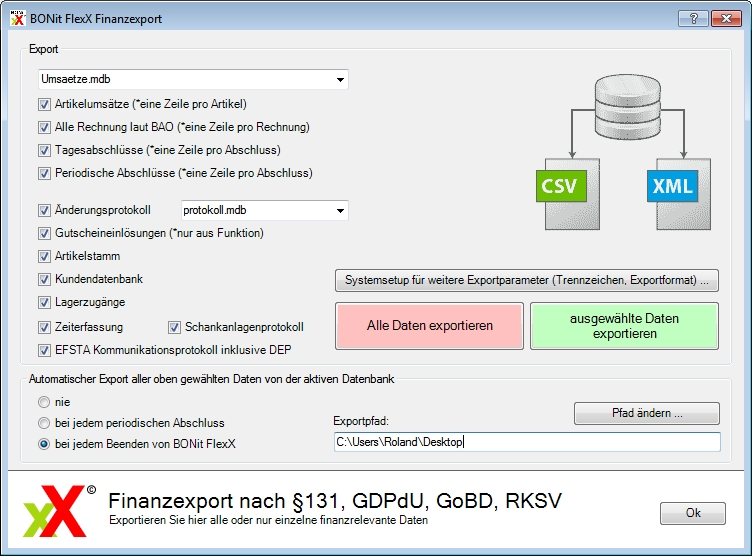Toggle Kundendatenbank checkbox
The height and width of the screenshot is (556, 752).
44,279
